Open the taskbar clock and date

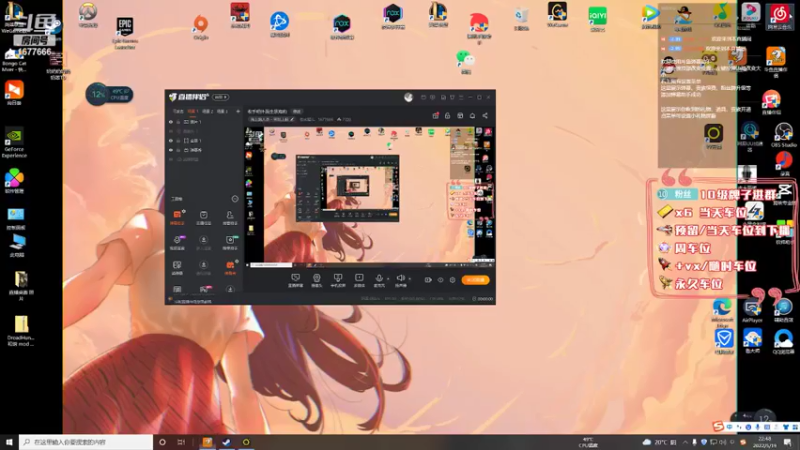pos(764,442)
